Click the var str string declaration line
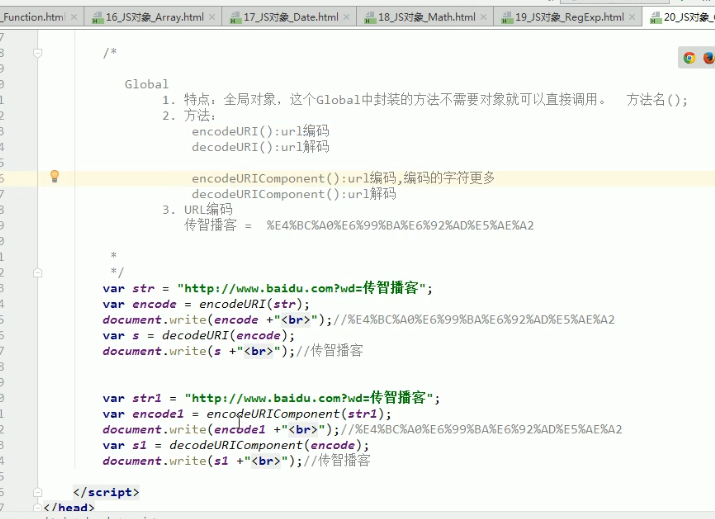 click(268, 288)
